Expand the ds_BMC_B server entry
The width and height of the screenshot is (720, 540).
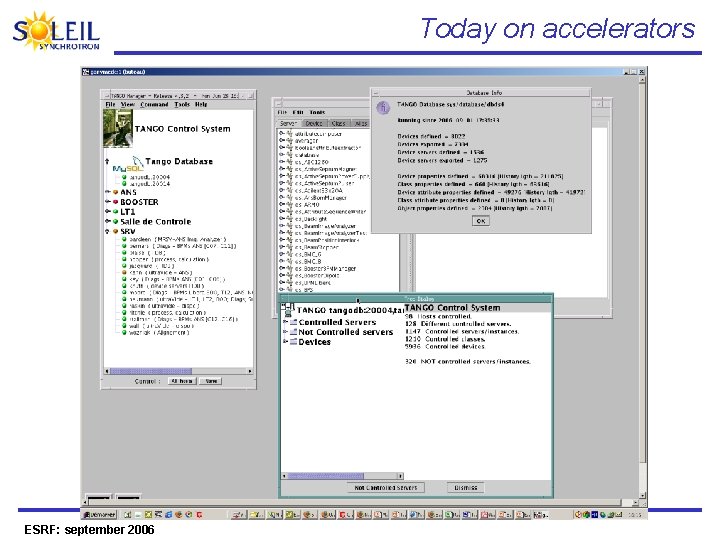coord(281,261)
